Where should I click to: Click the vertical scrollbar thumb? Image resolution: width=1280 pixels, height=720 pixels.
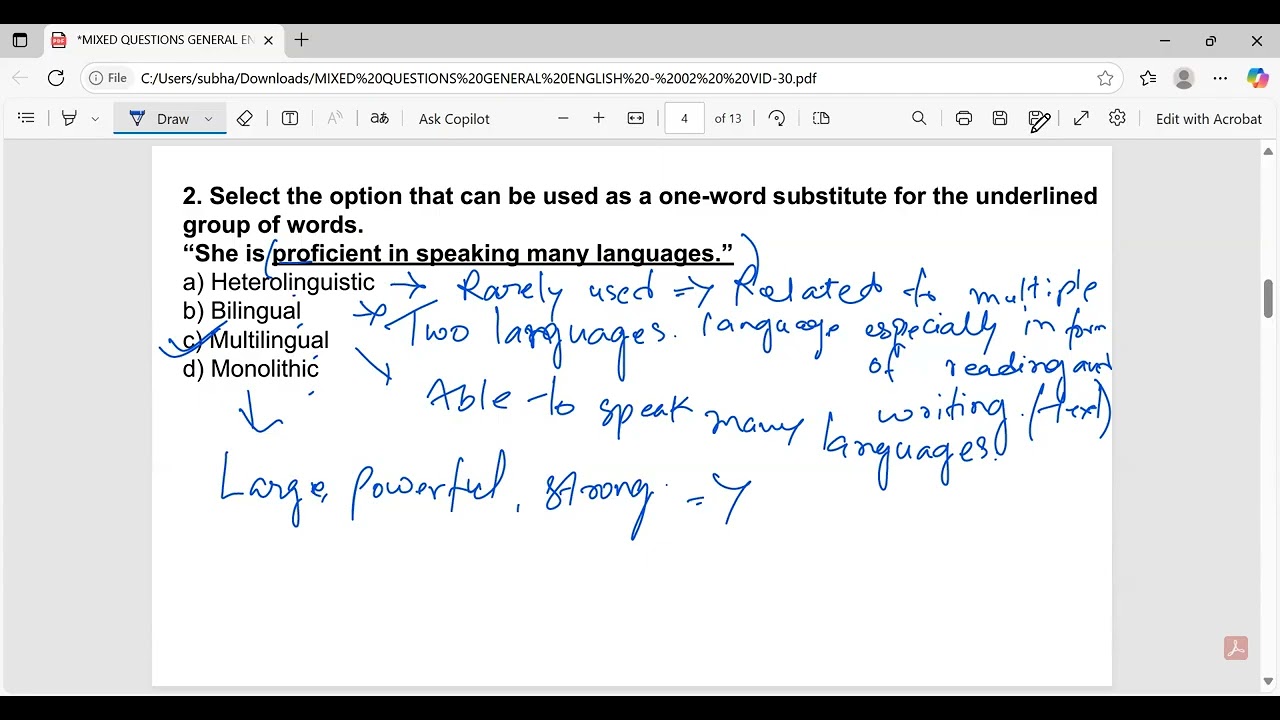pos(1268,298)
